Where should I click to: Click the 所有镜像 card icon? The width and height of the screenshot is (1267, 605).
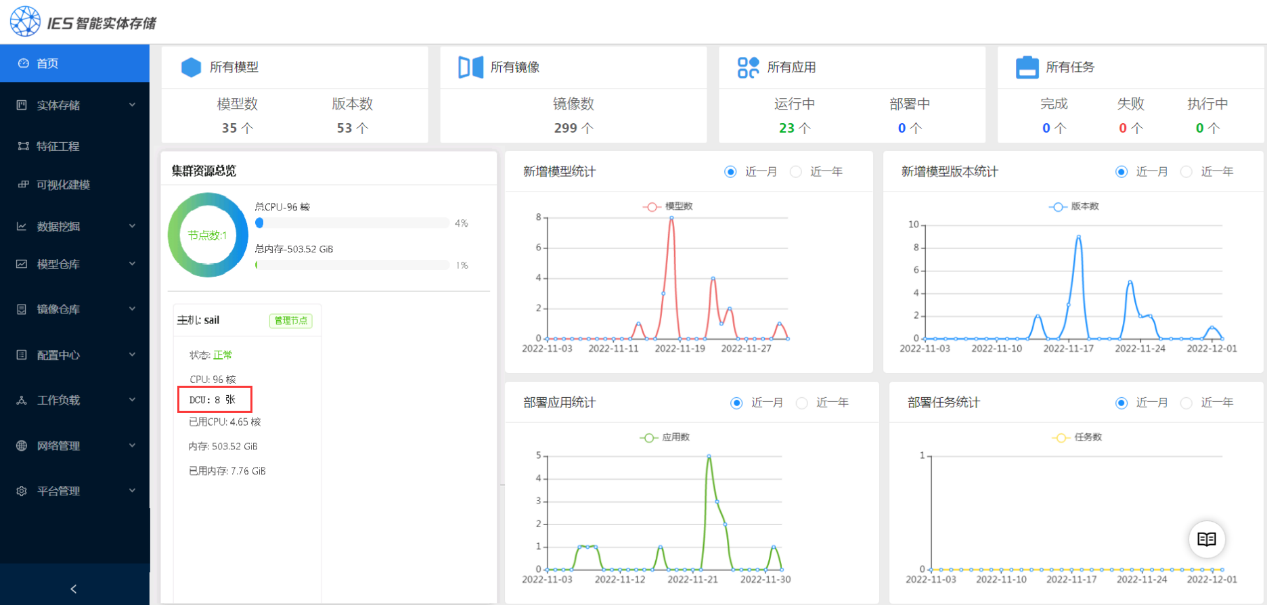(x=470, y=67)
